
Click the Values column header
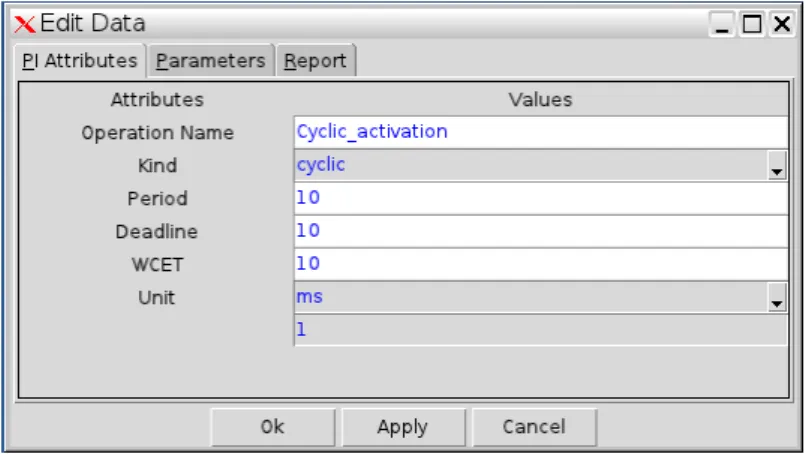click(x=540, y=100)
